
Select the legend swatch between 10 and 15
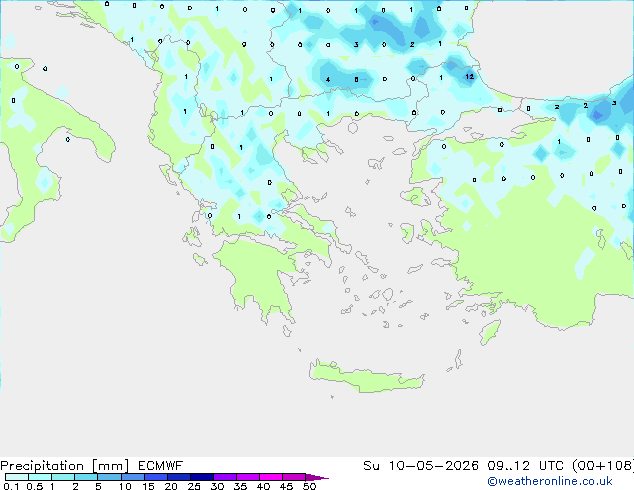[x=132, y=477]
